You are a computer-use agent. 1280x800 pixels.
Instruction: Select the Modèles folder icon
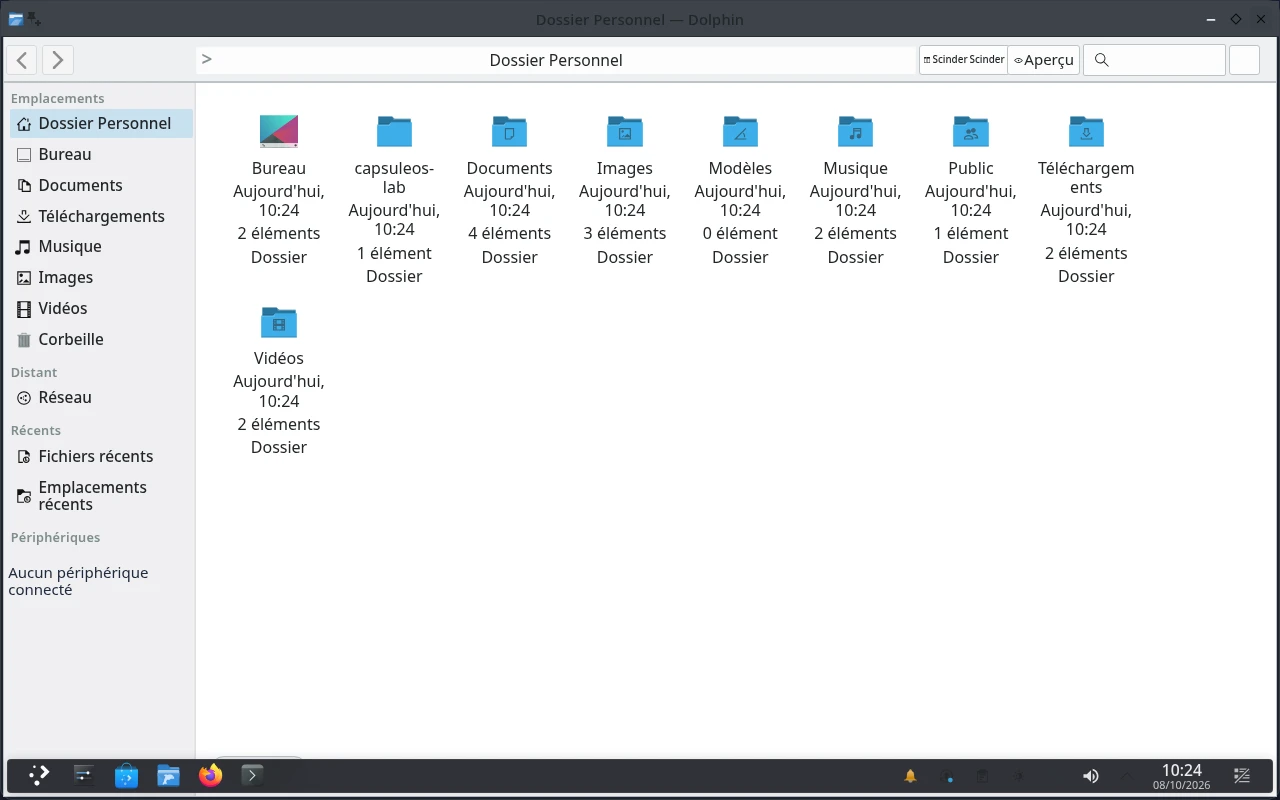point(740,131)
